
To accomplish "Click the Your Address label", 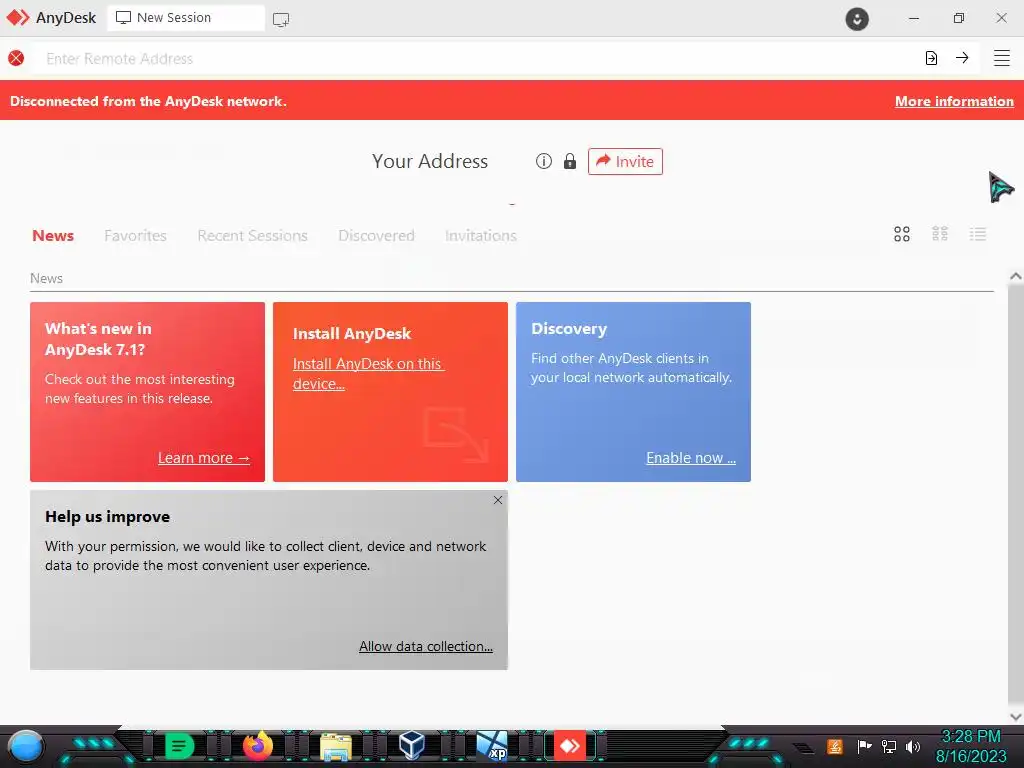I will (430, 161).
